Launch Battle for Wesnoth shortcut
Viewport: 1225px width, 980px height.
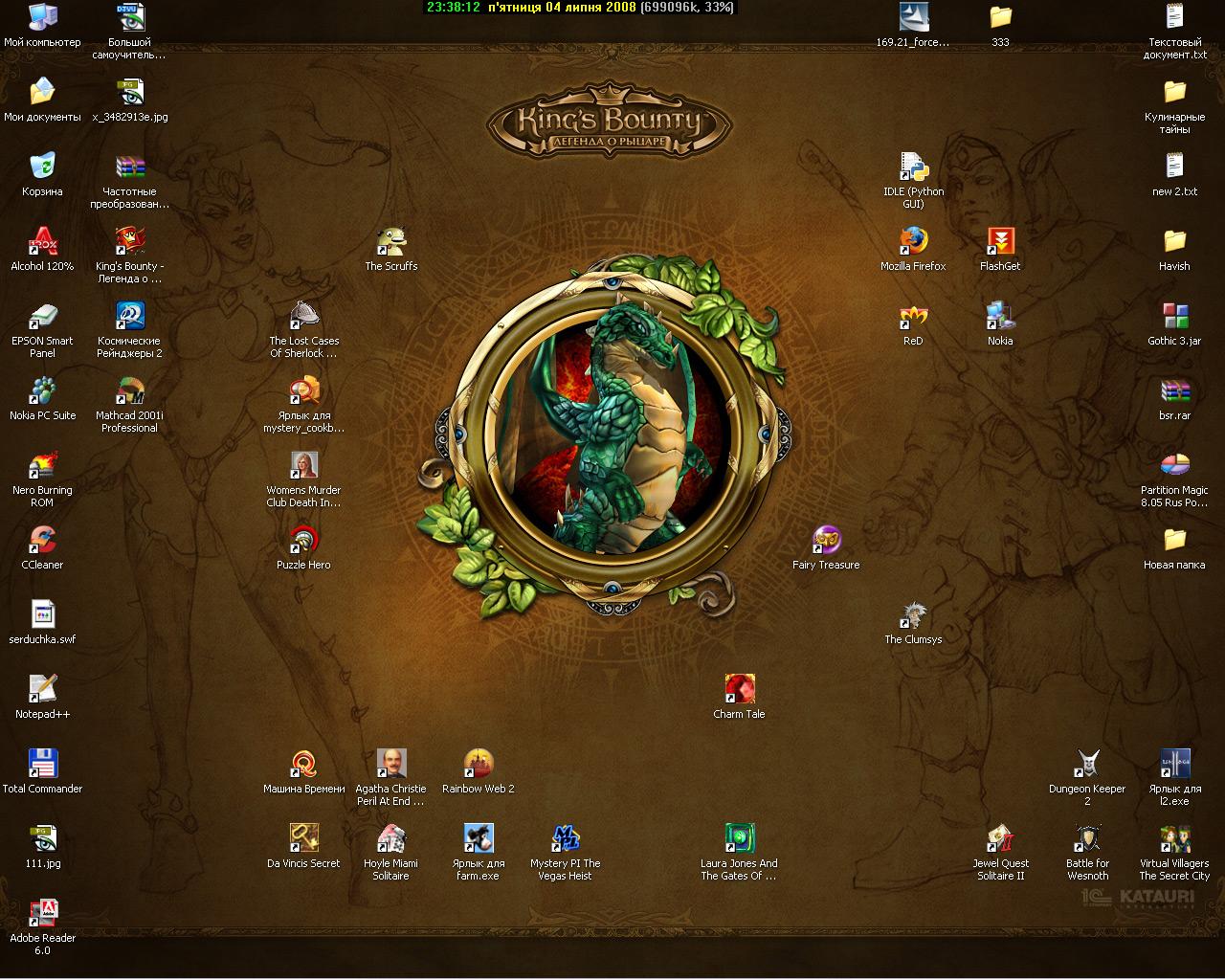[1087, 837]
